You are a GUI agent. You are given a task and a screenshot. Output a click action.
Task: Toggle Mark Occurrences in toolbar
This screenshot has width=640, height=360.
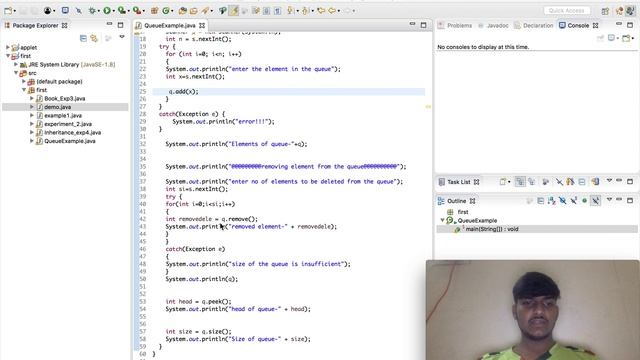234,11
